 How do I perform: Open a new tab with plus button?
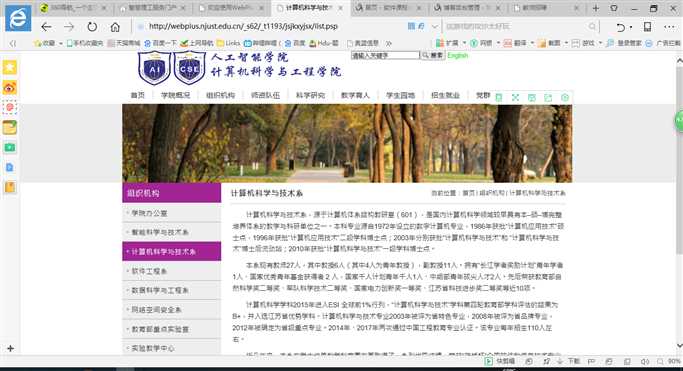596,8
